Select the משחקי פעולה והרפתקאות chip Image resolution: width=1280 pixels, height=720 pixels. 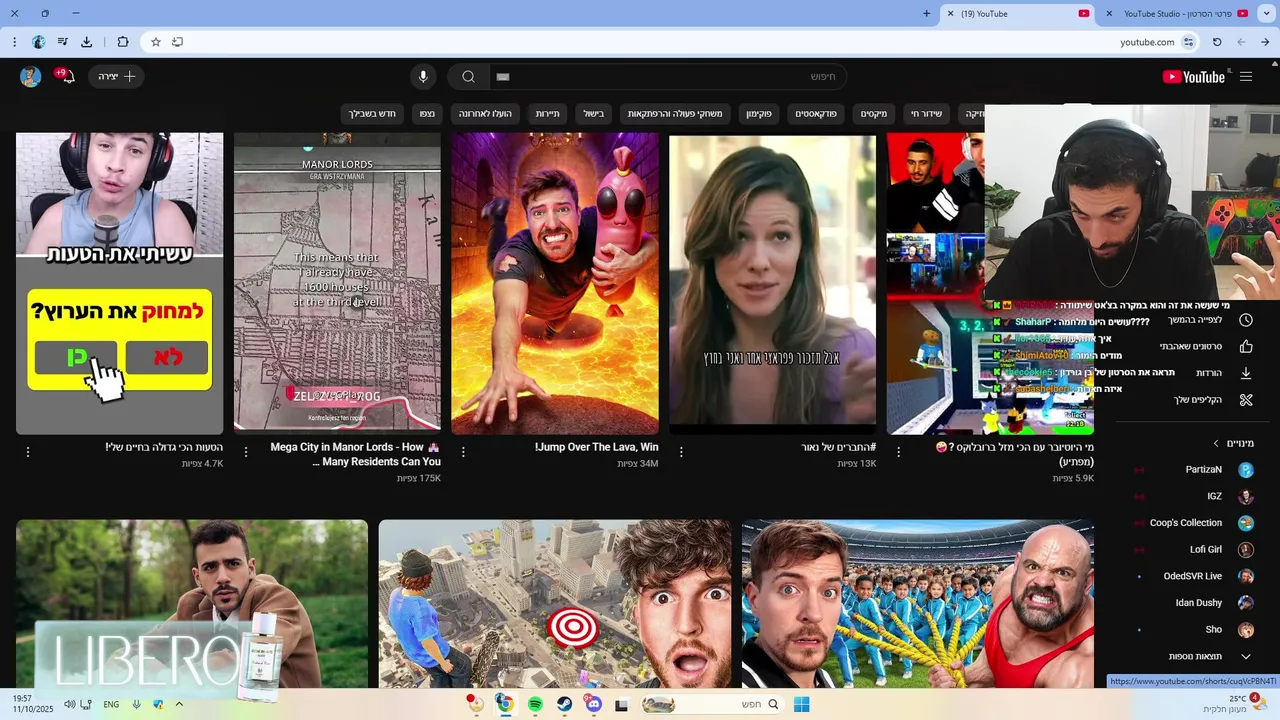[x=675, y=114]
